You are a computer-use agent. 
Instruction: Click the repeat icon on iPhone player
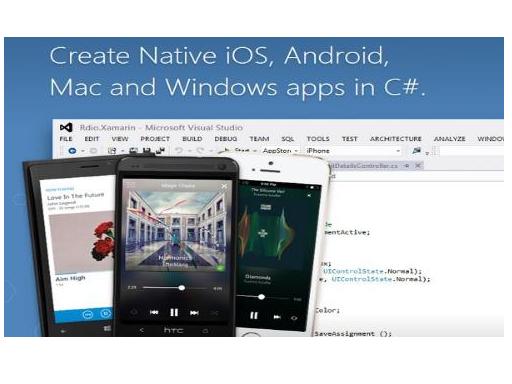pyautogui.click(x=294, y=318)
